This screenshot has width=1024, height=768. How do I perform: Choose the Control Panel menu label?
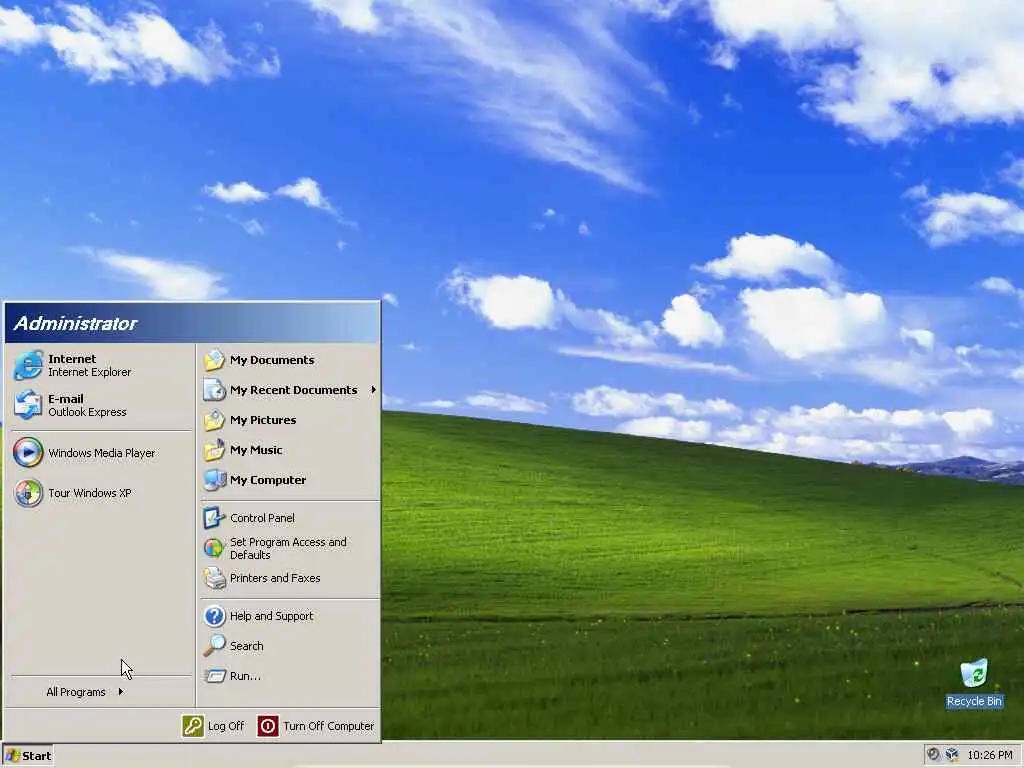coord(262,518)
